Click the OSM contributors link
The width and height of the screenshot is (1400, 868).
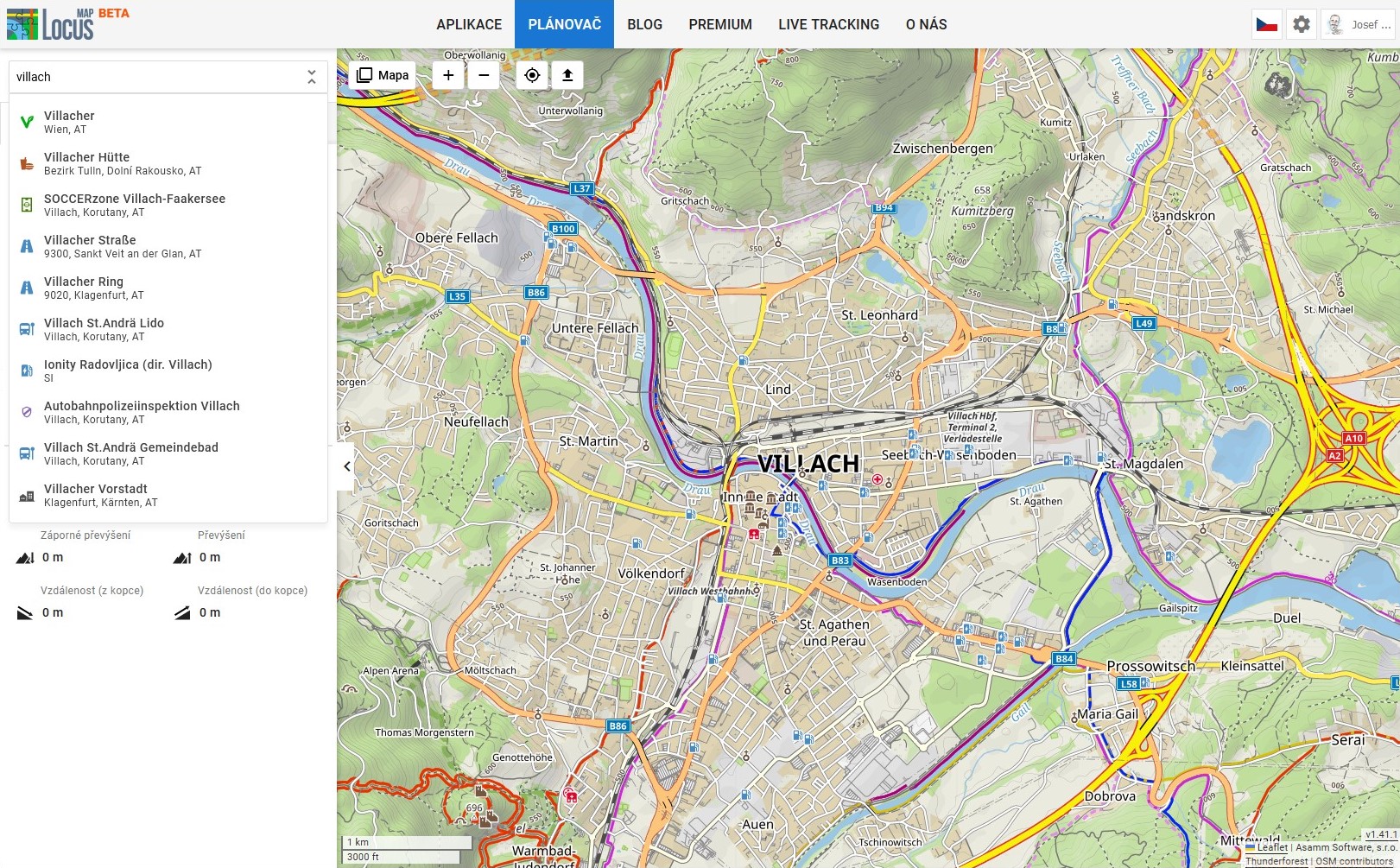(x=1353, y=861)
